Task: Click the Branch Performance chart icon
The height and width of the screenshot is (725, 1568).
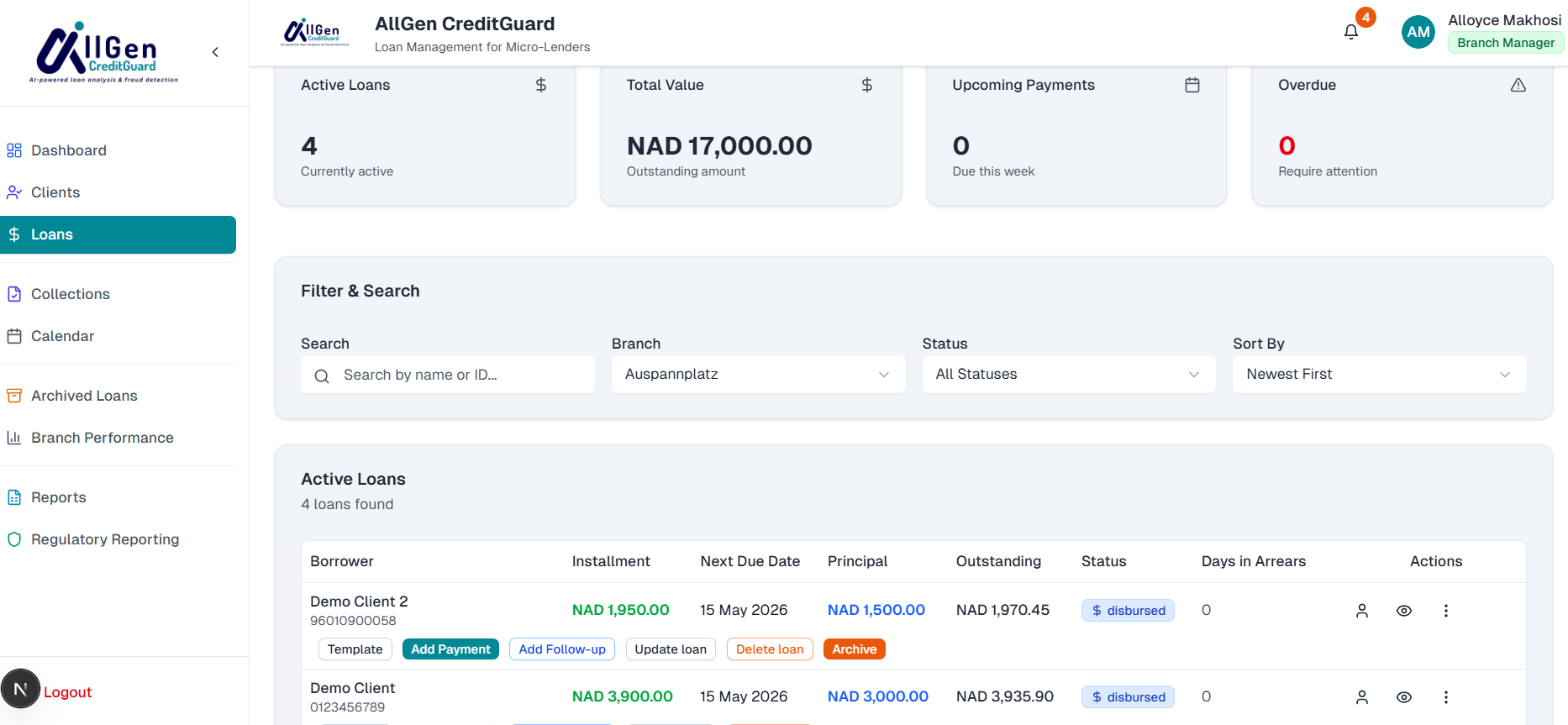Action: [x=14, y=438]
